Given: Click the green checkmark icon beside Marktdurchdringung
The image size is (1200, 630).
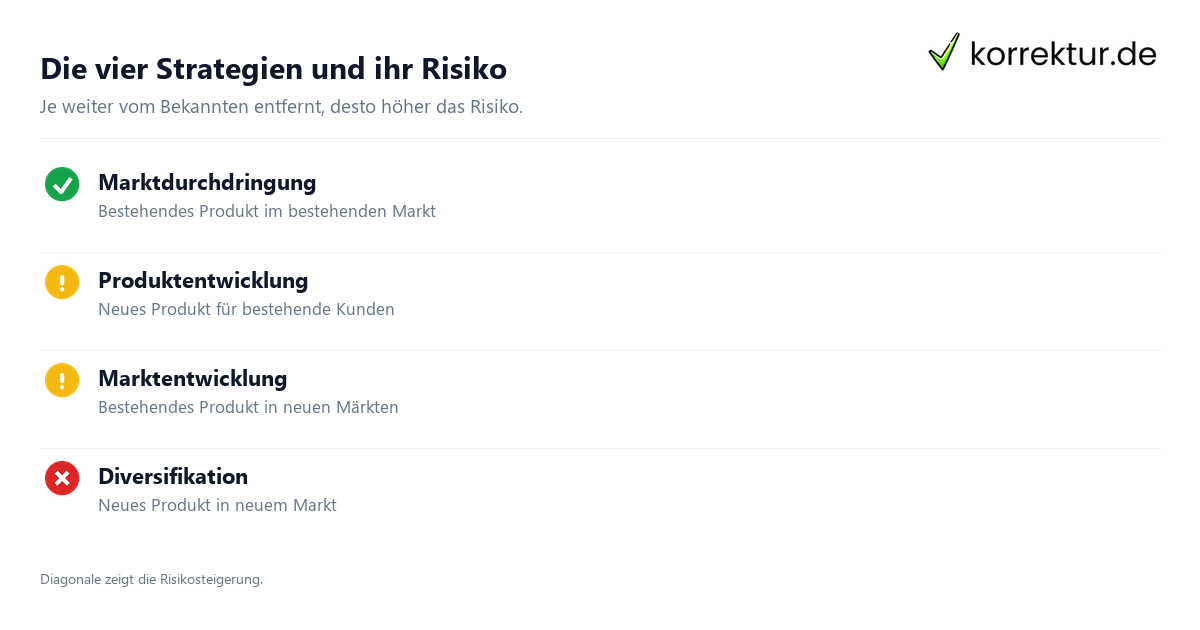Looking at the screenshot, I should 62,184.
